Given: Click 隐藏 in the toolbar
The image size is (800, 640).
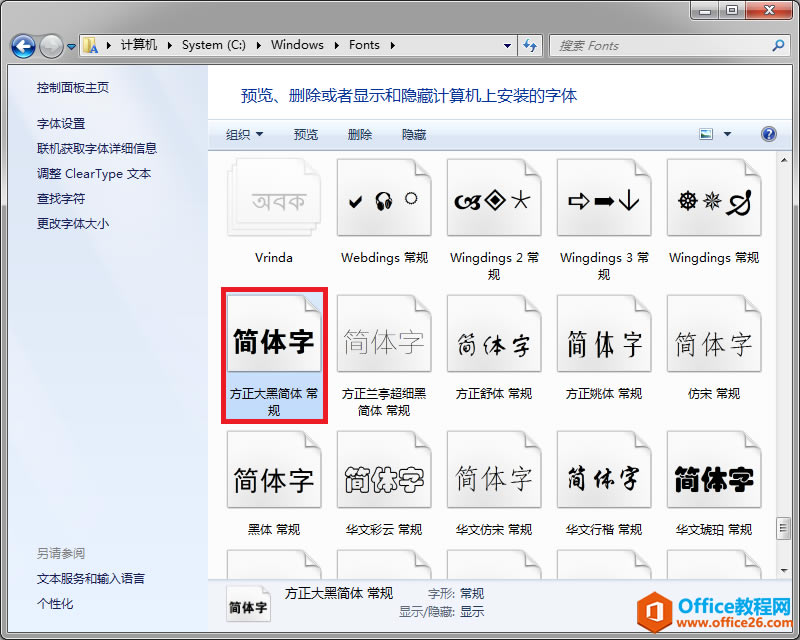Looking at the screenshot, I should (x=414, y=135).
